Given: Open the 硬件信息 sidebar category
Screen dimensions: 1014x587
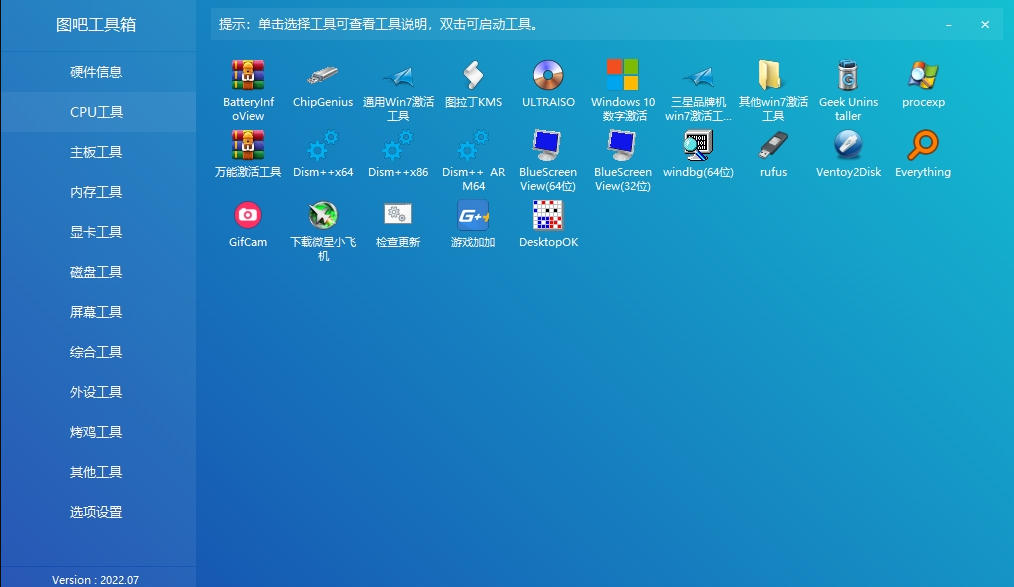Looking at the screenshot, I should (98, 72).
